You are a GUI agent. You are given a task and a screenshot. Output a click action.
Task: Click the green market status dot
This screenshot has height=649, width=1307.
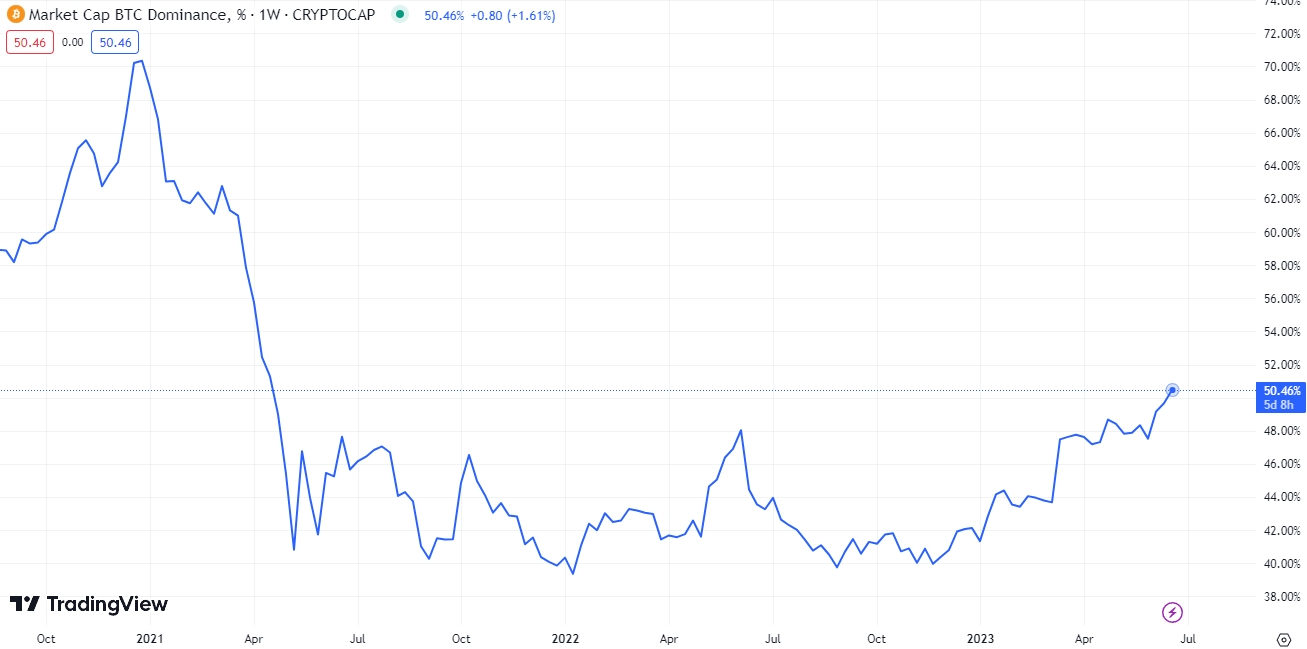[x=400, y=15]
